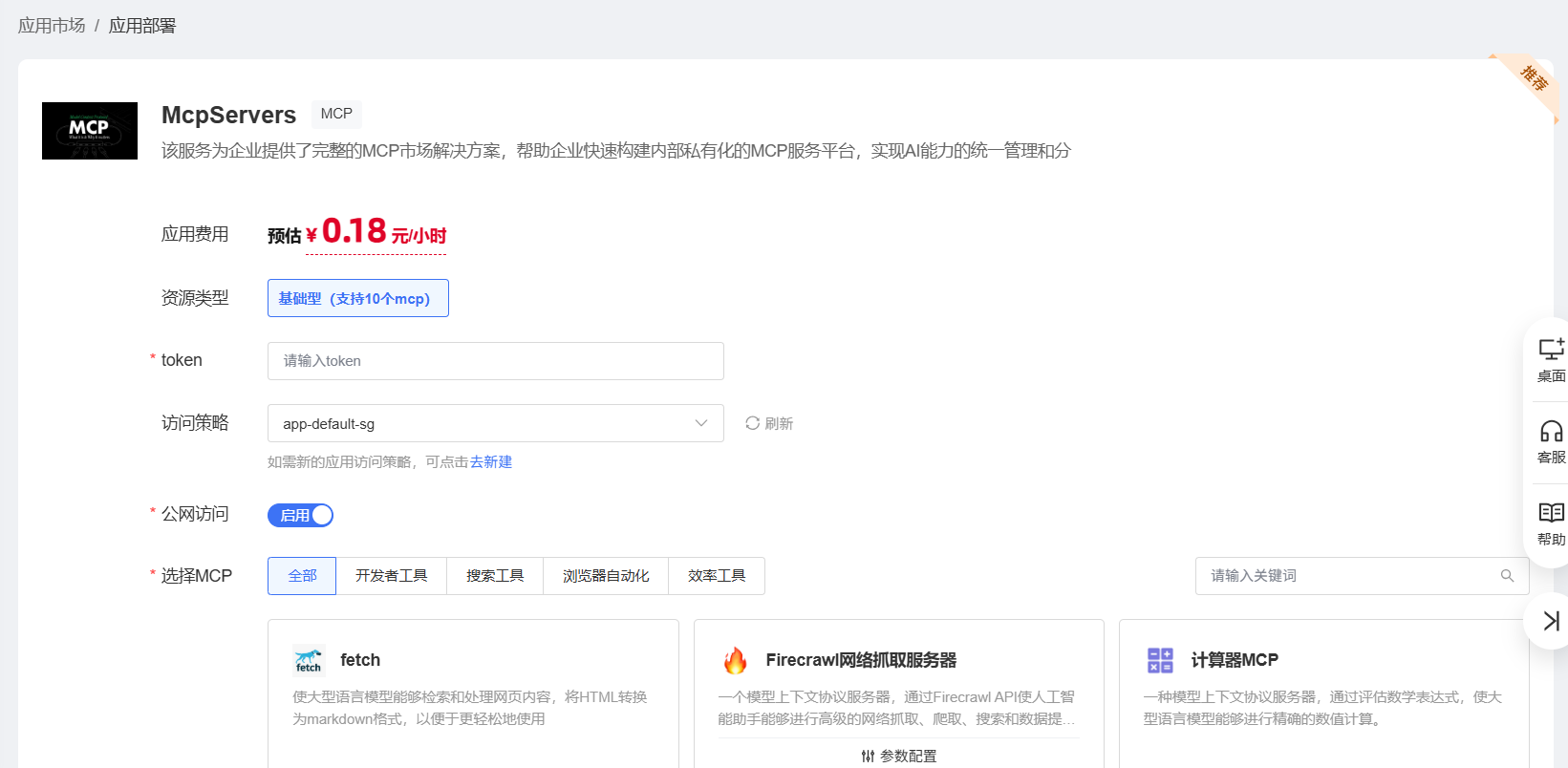The height and width of the screenshot is (768, 1568).
Task: Click the token input field
Action: (x=495, y=361)
